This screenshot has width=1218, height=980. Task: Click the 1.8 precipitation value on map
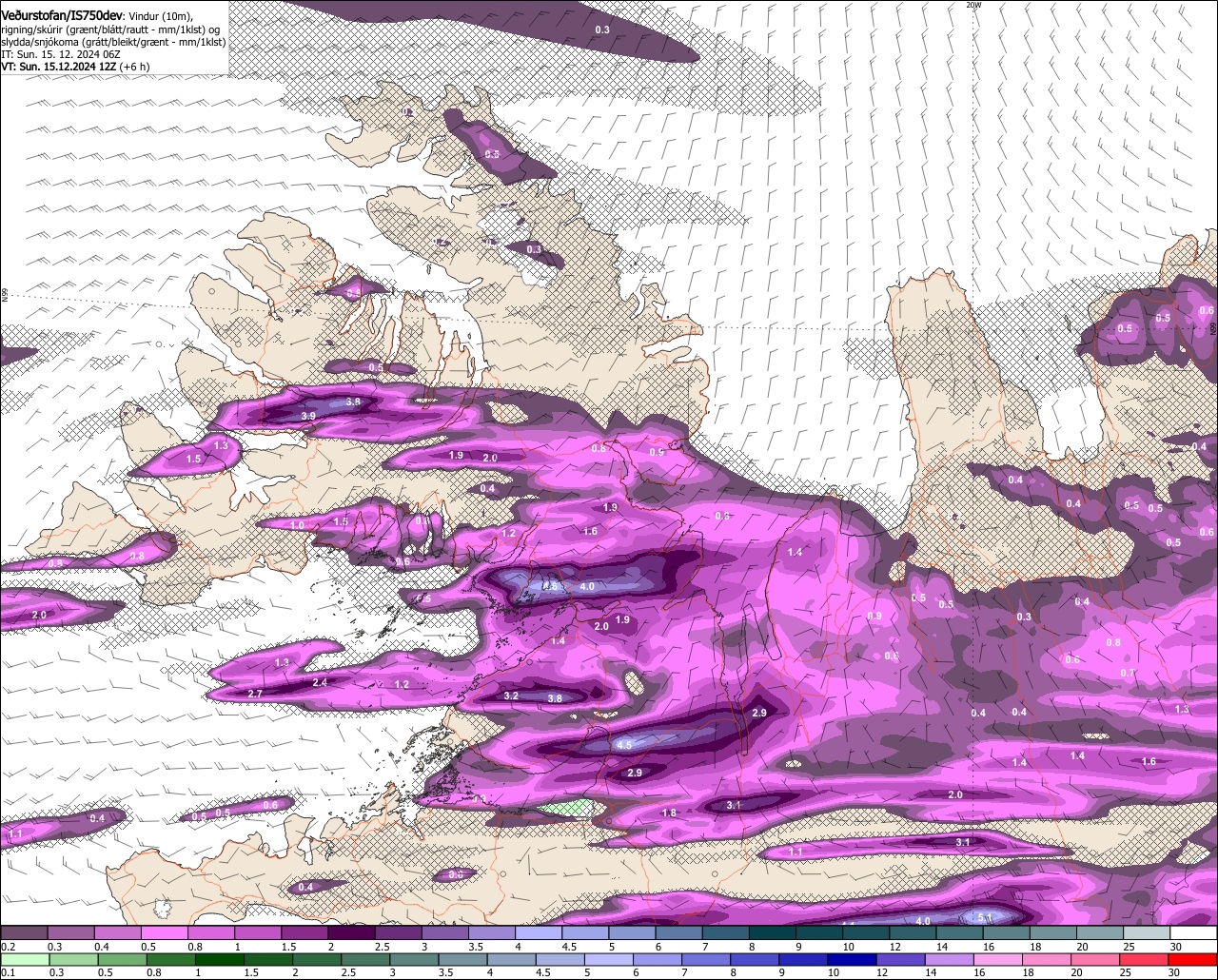click(x=669, y=813)
